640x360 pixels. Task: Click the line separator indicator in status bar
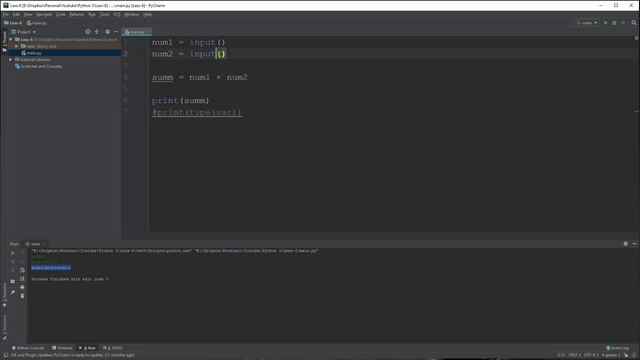pyautogui.click(x=575, y=355)
